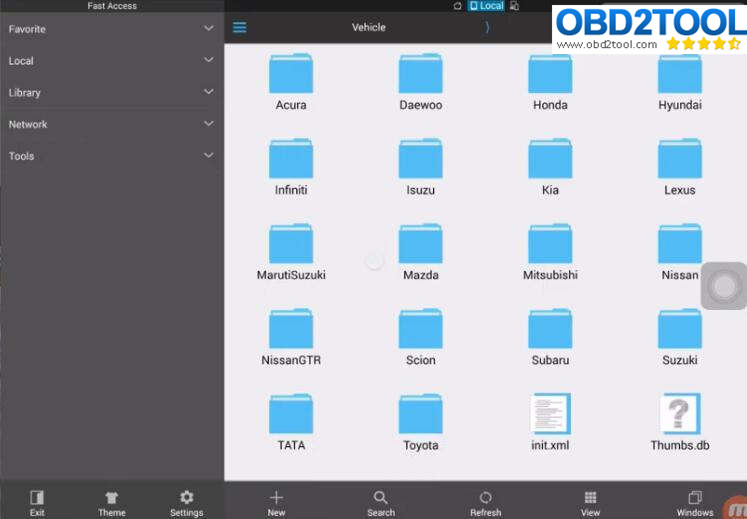The image size is (747, 519).
Task: Open the Windows switcher
Action: pyautogui.click(x=695, y=503)
